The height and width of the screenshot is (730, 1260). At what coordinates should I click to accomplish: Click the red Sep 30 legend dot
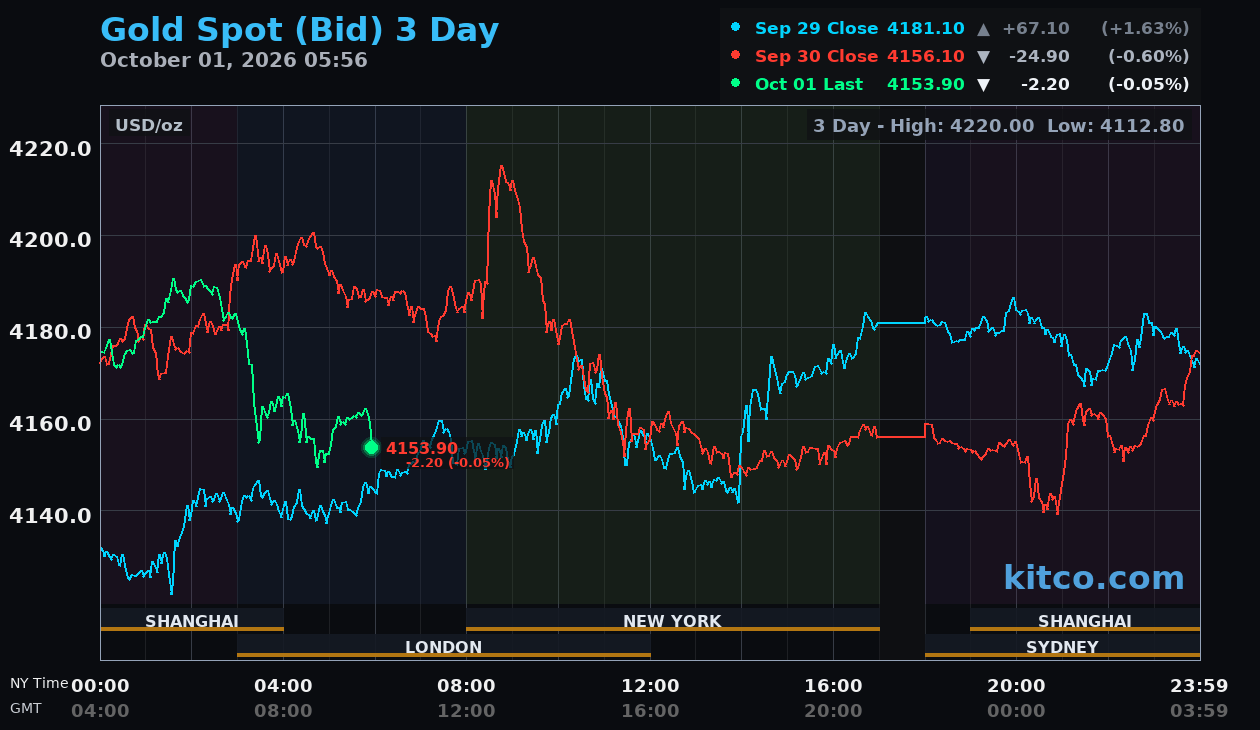(736, 55)
